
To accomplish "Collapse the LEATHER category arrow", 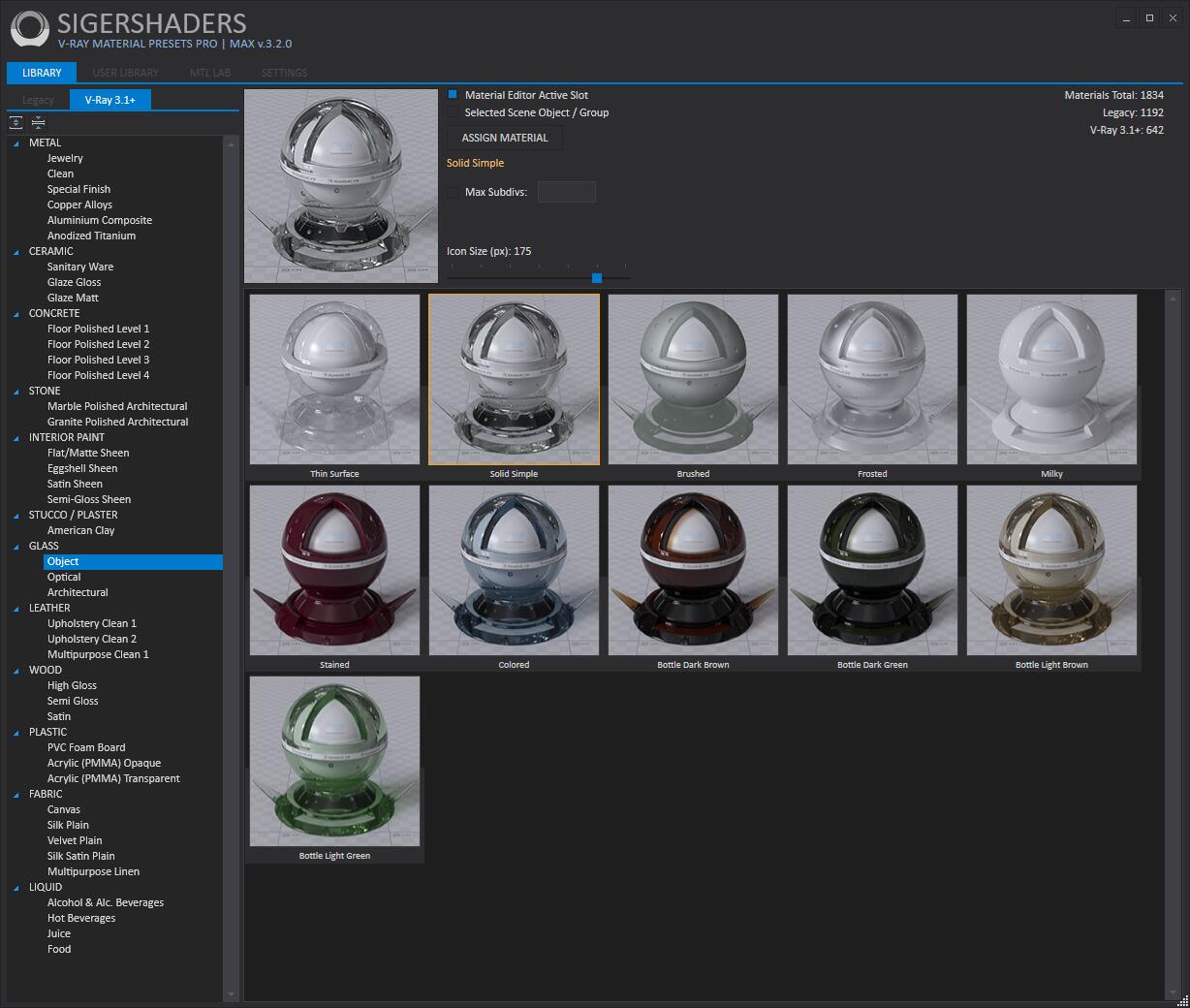I will click(16, 609).
